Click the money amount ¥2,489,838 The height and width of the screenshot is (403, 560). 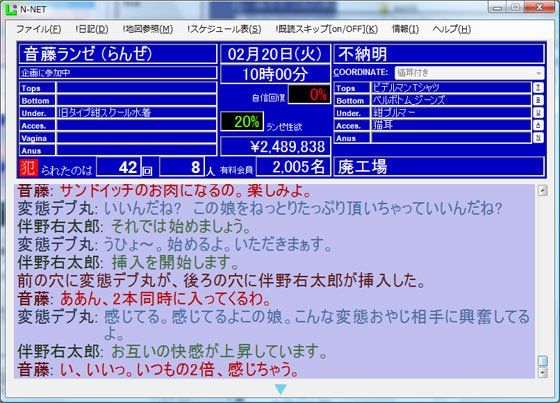click(275, 146)
